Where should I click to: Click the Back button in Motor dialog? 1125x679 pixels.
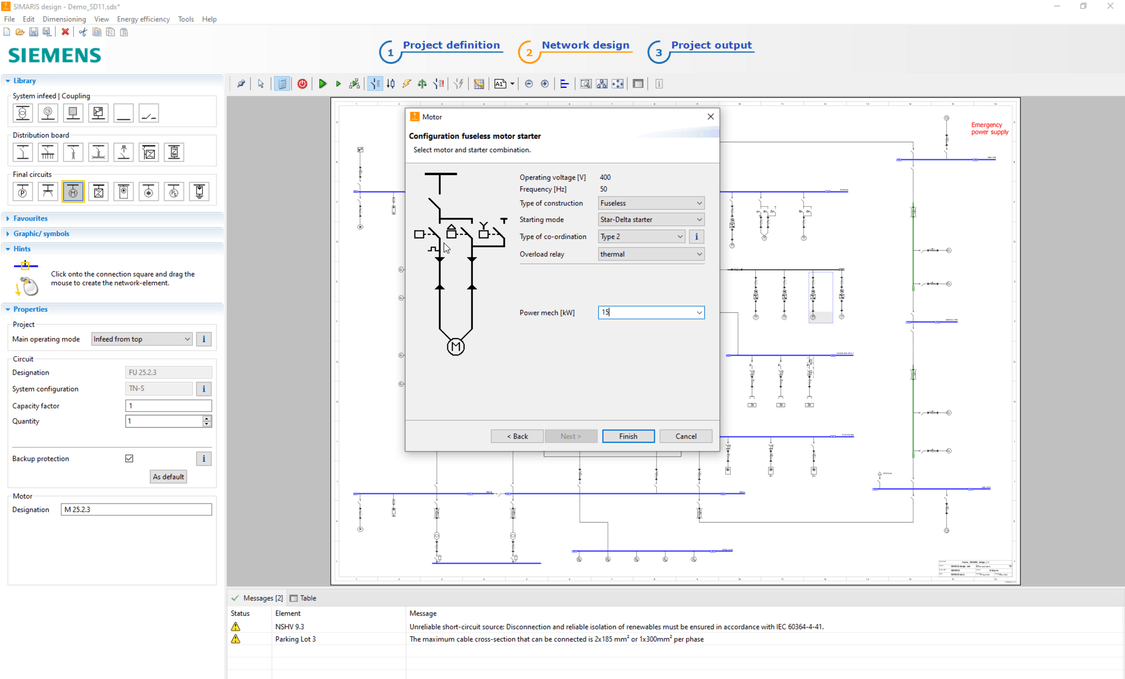(517, 436)
